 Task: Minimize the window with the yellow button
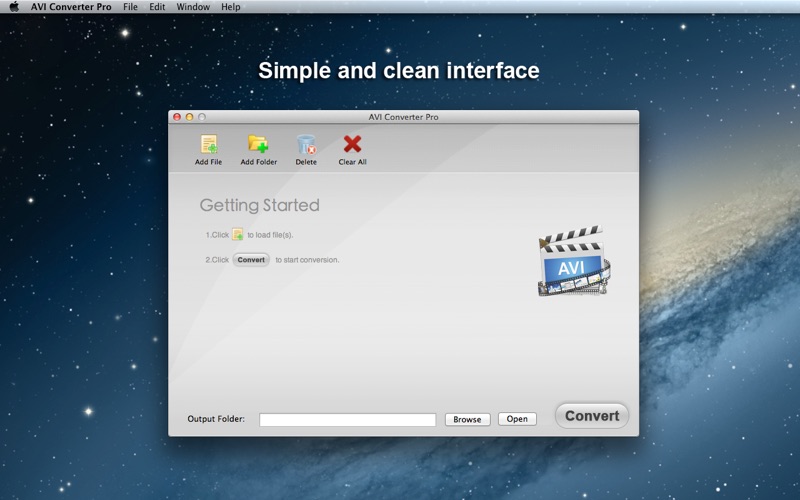[x=189, y=117]
